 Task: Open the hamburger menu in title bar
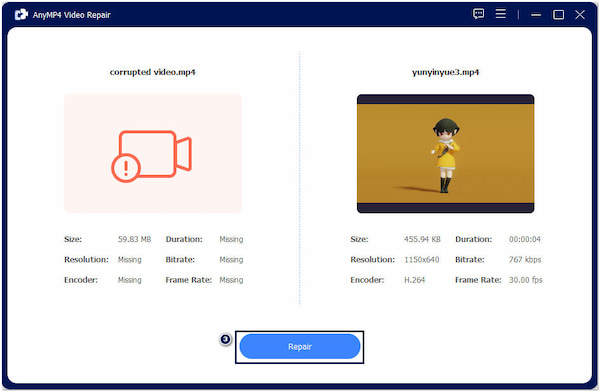tap(501, 14)
